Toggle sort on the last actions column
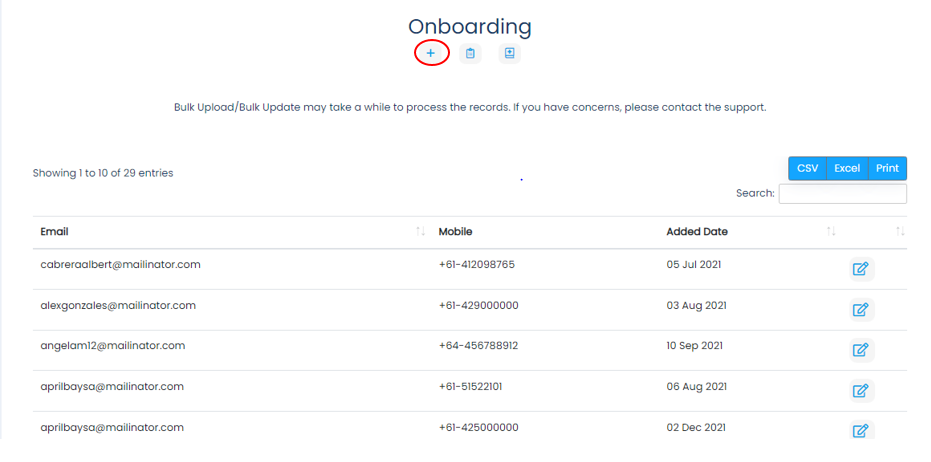This screenshot has height=462, width=931. [x=901, y=232]
